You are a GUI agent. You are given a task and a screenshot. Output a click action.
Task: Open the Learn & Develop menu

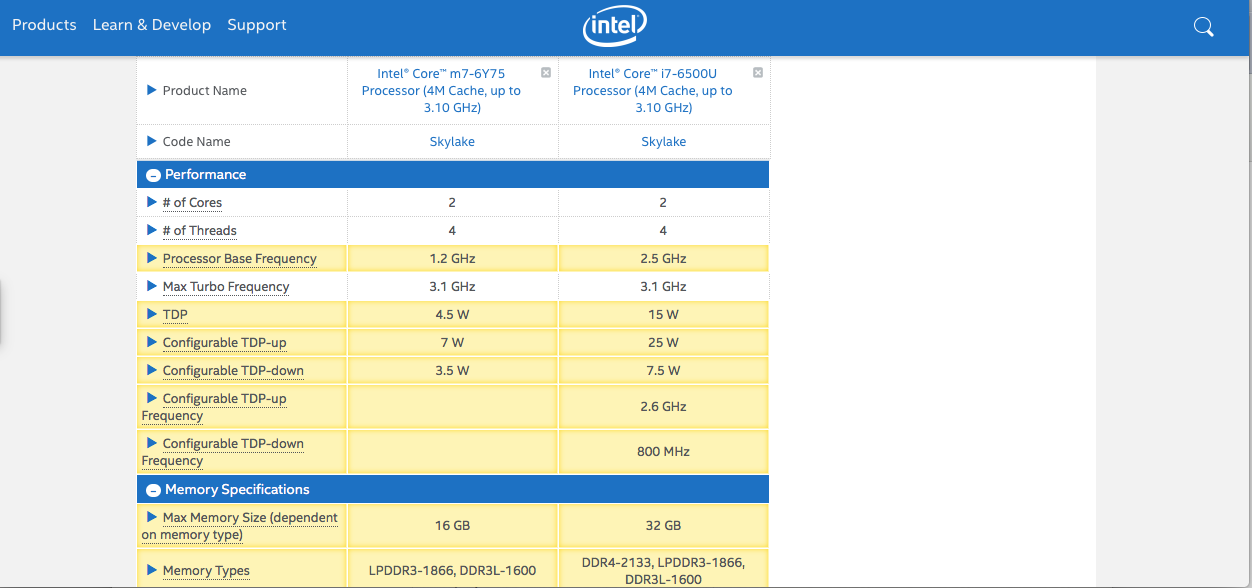click(152, 25)
